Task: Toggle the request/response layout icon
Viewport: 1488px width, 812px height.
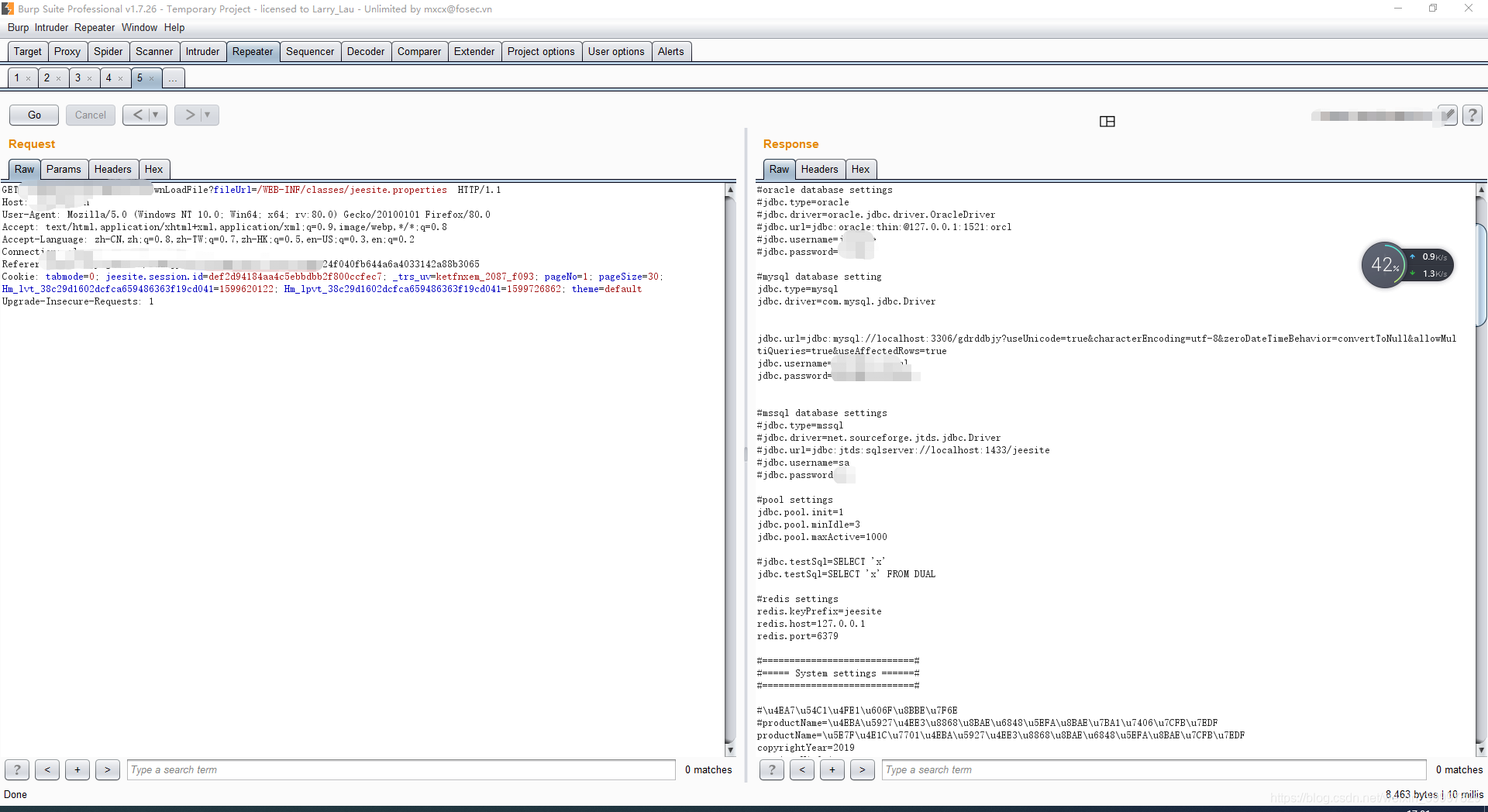Action: click(1107, 121)
